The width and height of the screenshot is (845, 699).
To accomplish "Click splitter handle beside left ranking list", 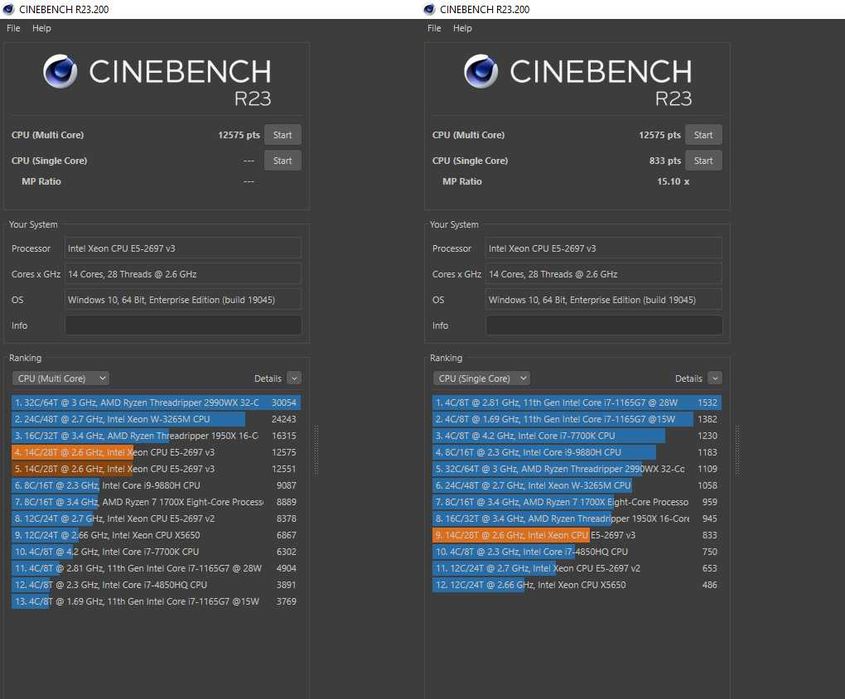I will [316, 450].
